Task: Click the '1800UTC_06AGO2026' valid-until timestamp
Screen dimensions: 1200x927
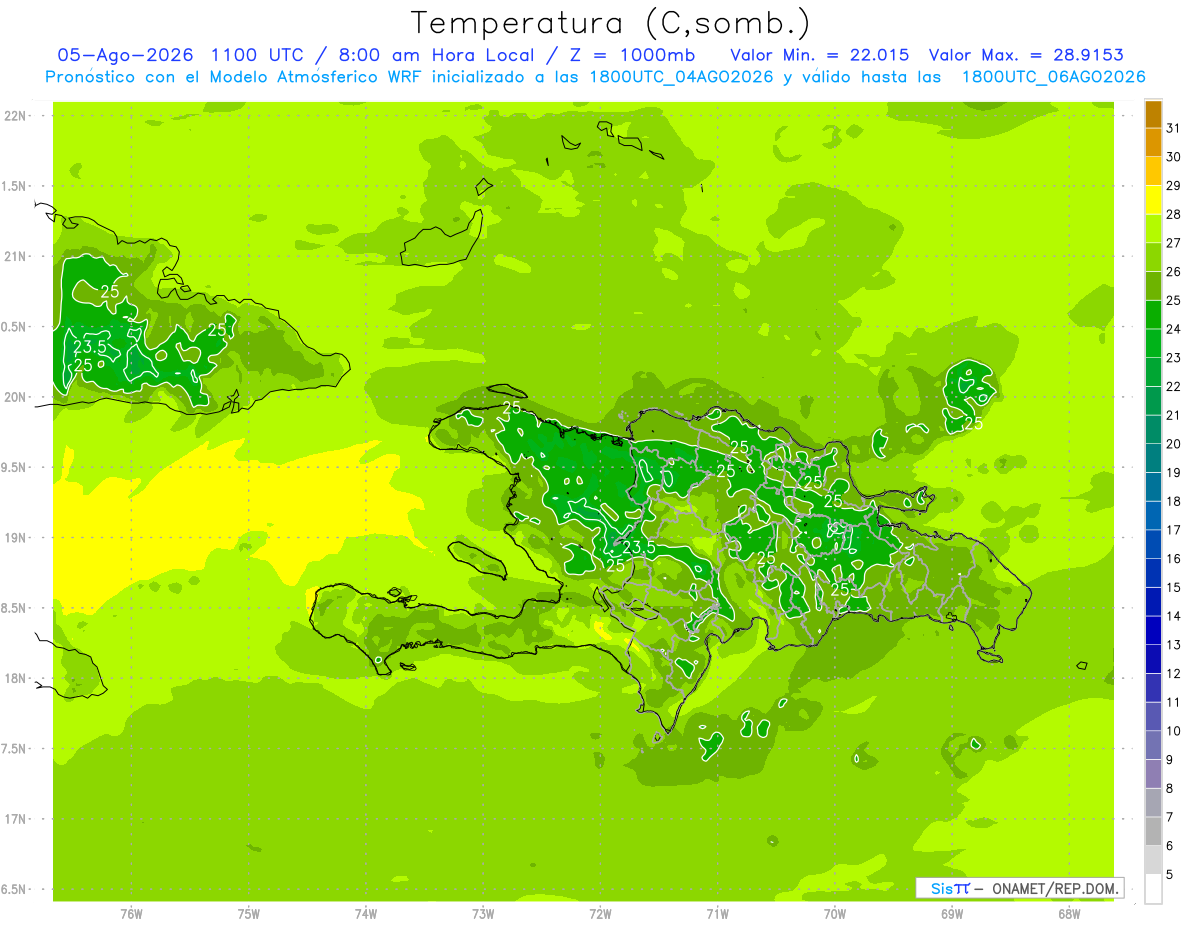Action: [1053, 77]
